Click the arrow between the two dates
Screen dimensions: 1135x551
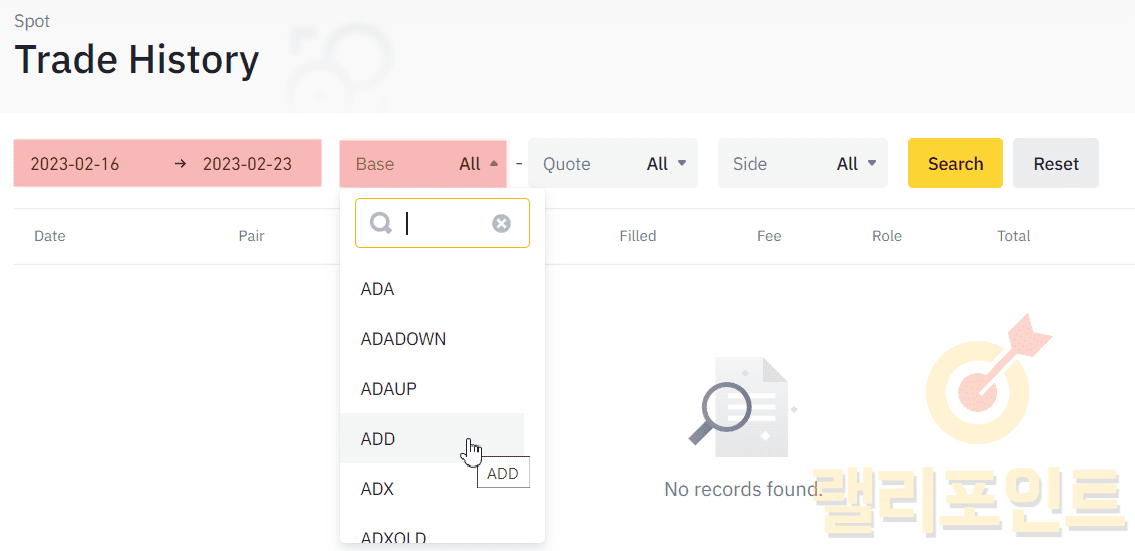(180, 164)
